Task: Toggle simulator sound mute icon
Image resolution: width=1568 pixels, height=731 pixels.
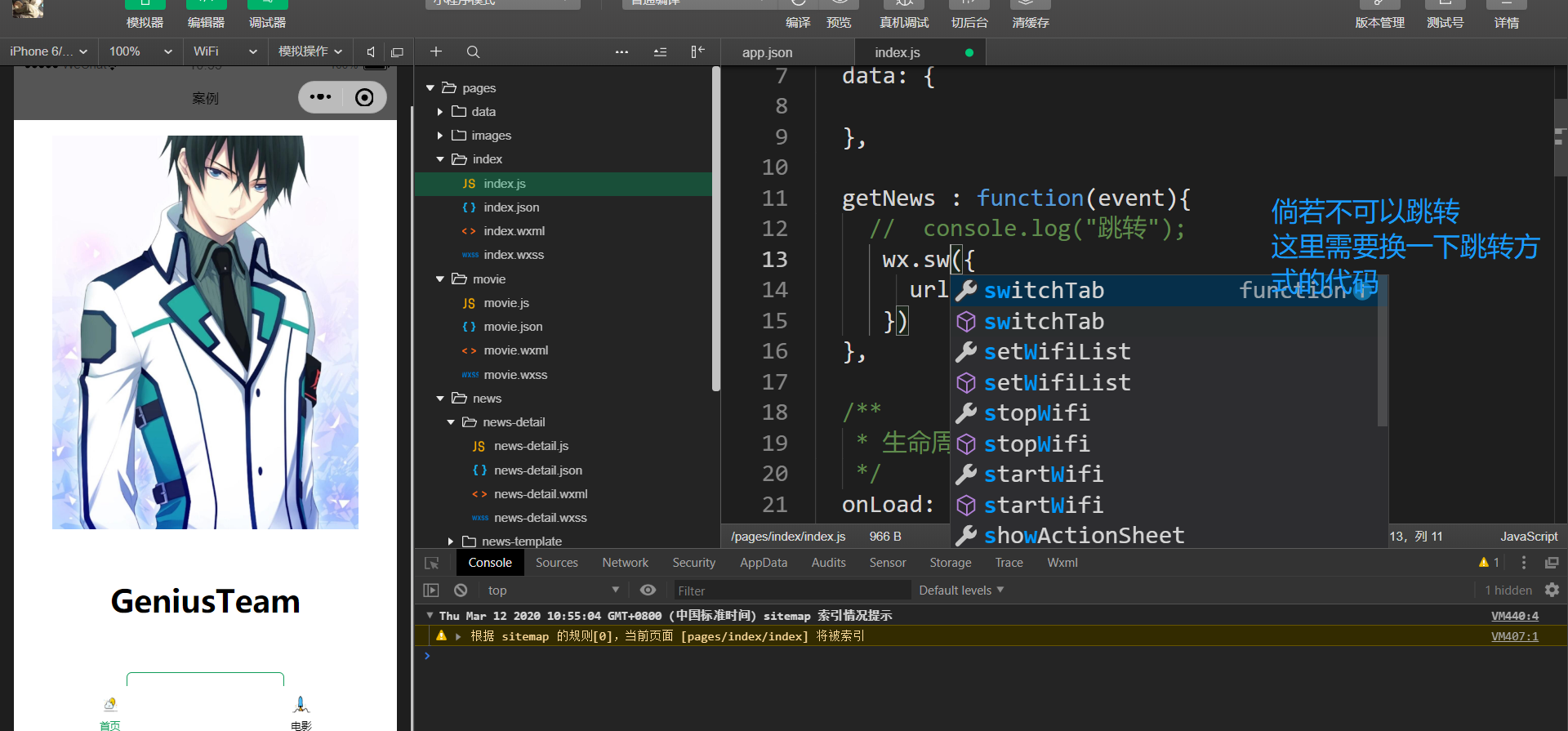Action: pos(371,51)
